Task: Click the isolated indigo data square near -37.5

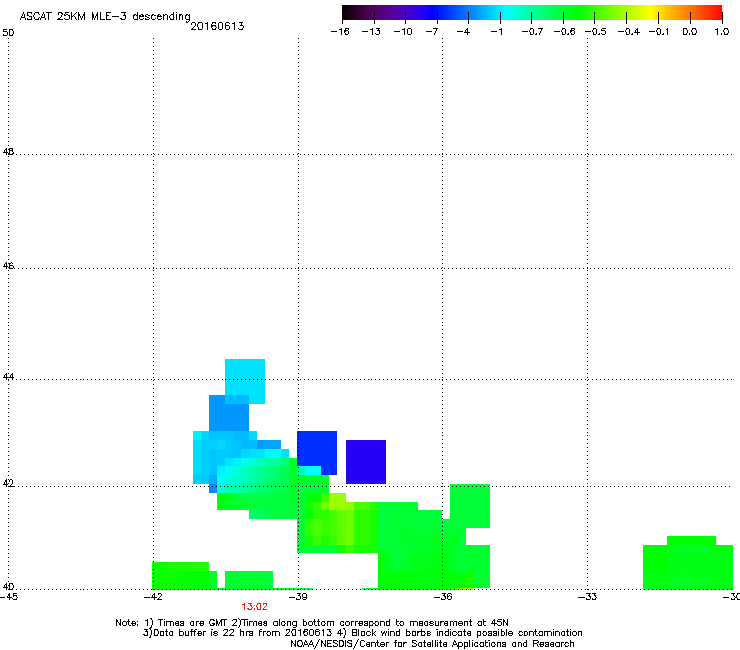Action: (x=366, y=462)
